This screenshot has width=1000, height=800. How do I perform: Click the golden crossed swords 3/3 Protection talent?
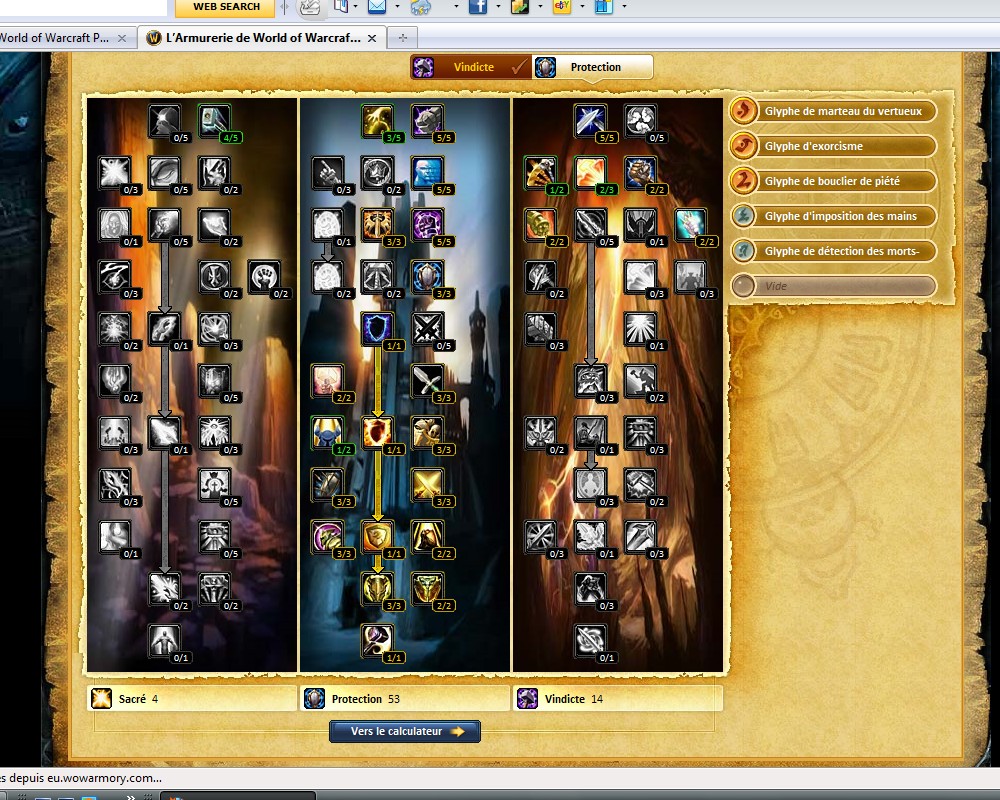coord(427,485)
